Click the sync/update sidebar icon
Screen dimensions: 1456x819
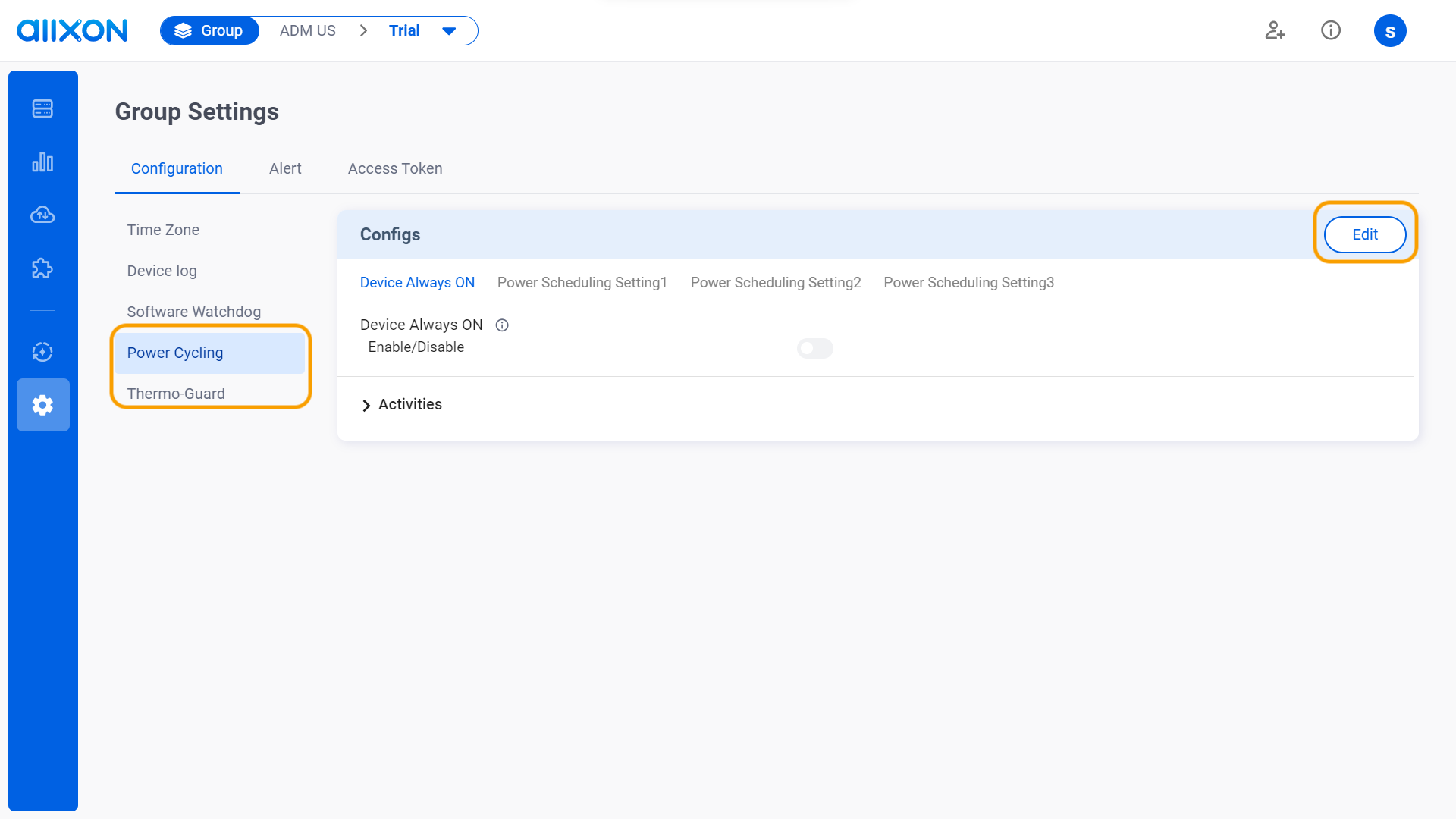42,352
